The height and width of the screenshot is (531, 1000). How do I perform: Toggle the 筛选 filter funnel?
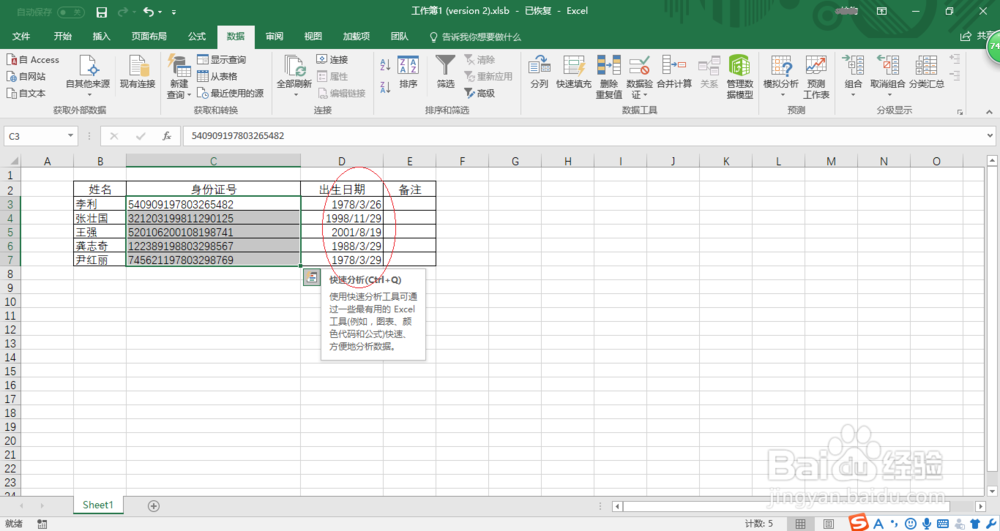pyautogui.click(x=445, y=72)
